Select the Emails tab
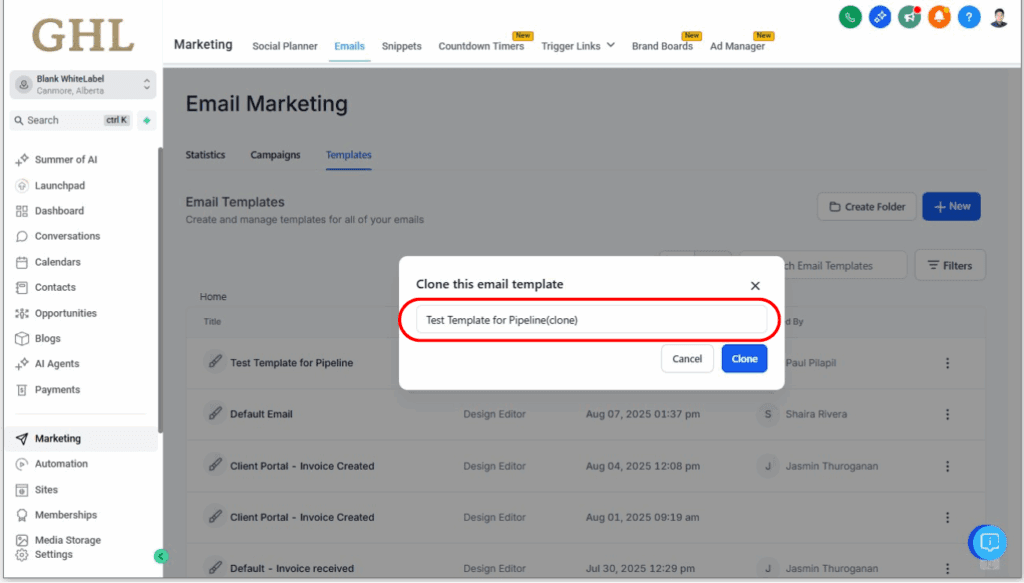Screen dimensions: 1024x583 coord(349,46)
